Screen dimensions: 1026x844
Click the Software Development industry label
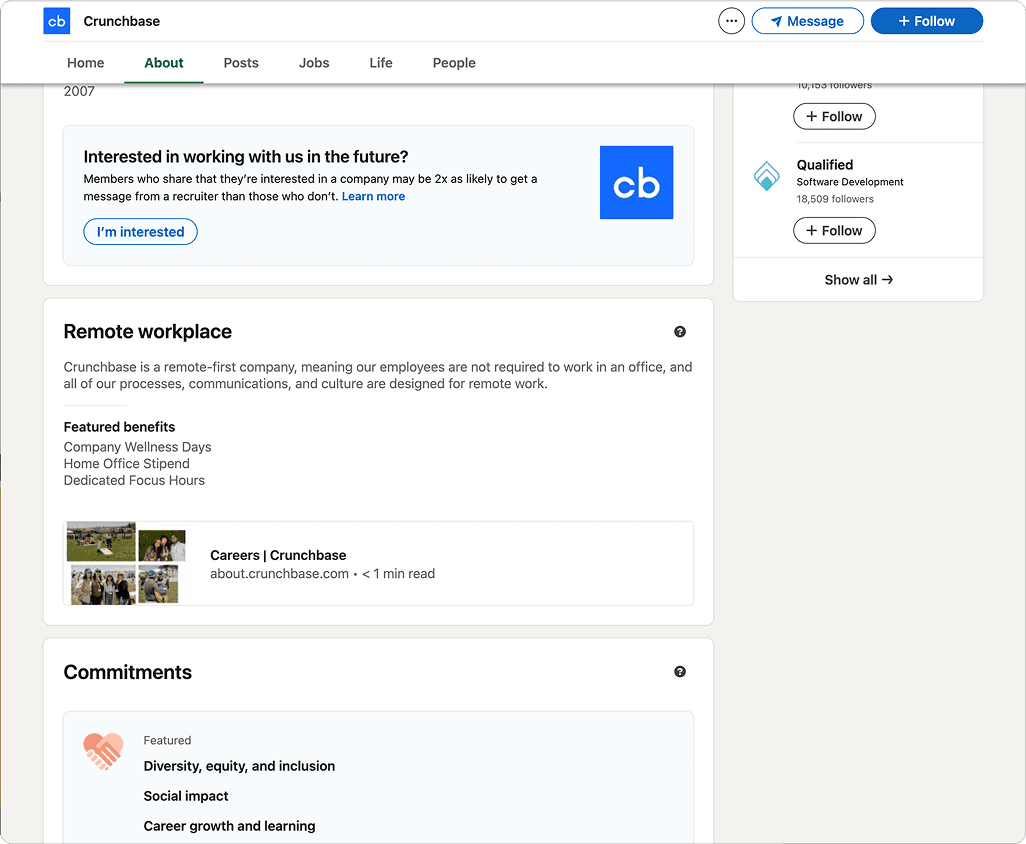coord(849,182)
